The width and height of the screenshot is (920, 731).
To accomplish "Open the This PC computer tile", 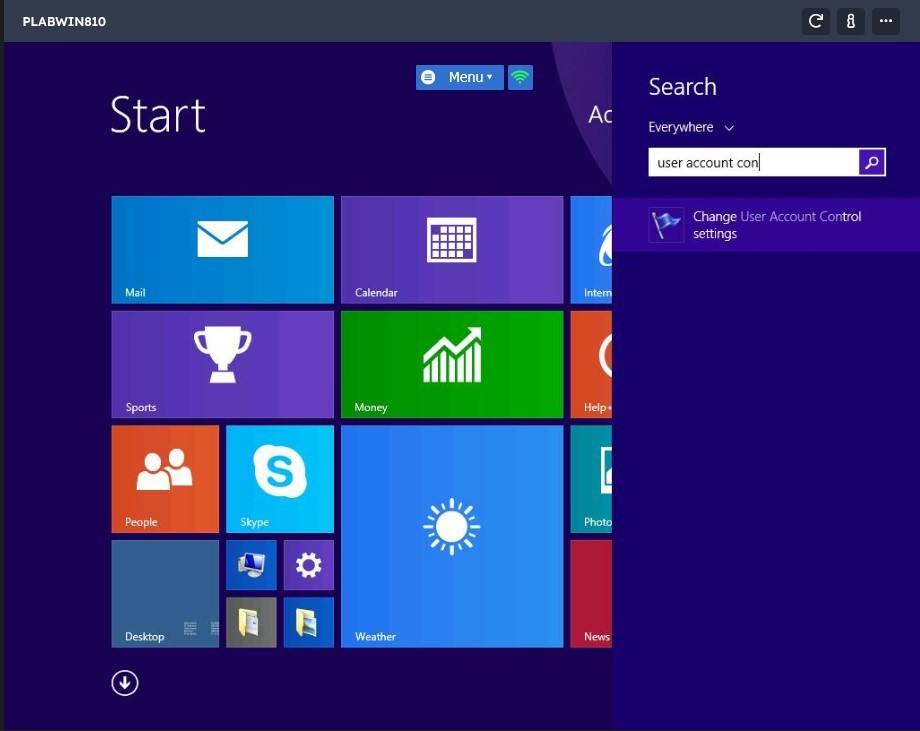I will (x=251, y=565).
